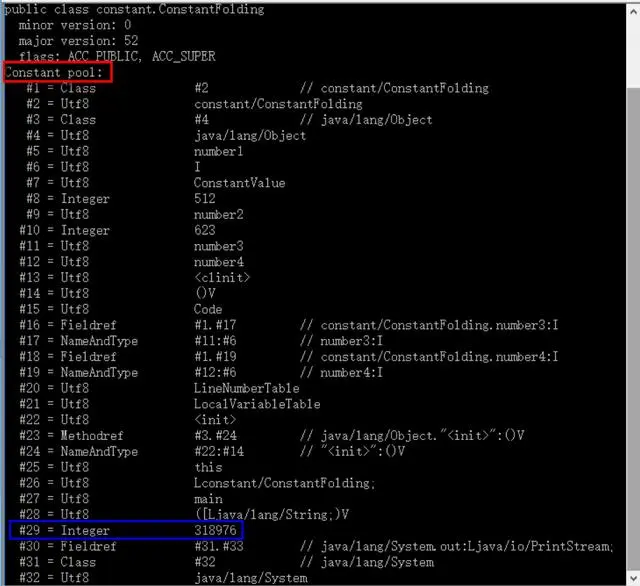The width and height of the screenshot is (640, 586).
Task: Click the Integer value '318976'
Action: coord(215,531)
